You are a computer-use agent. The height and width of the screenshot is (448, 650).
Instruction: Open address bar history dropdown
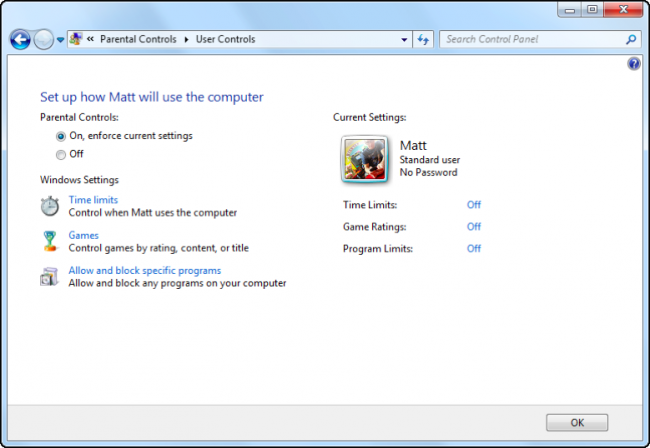coord(404,39)
